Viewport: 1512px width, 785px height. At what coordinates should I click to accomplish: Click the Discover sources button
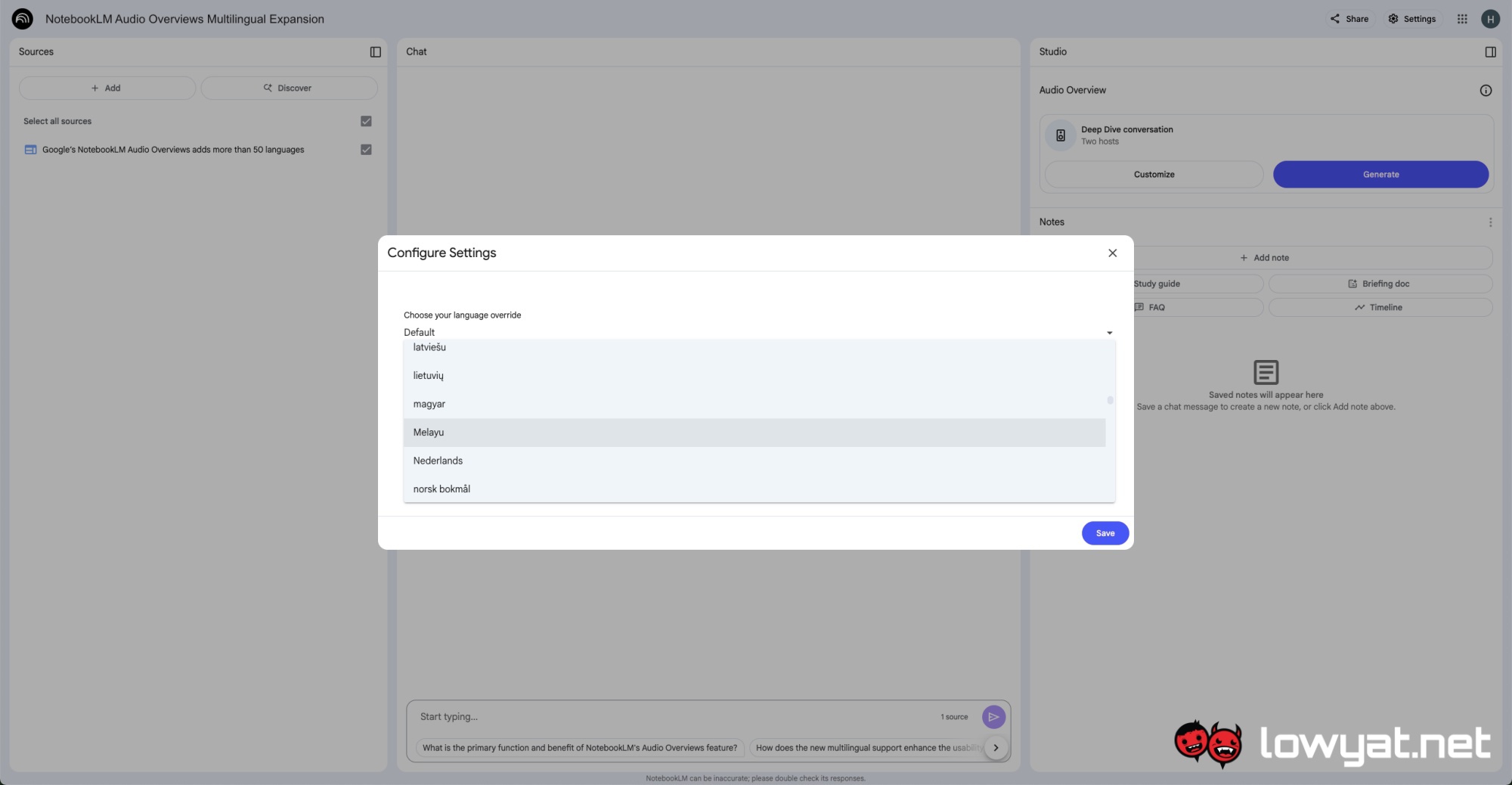[x=289, y=88]
